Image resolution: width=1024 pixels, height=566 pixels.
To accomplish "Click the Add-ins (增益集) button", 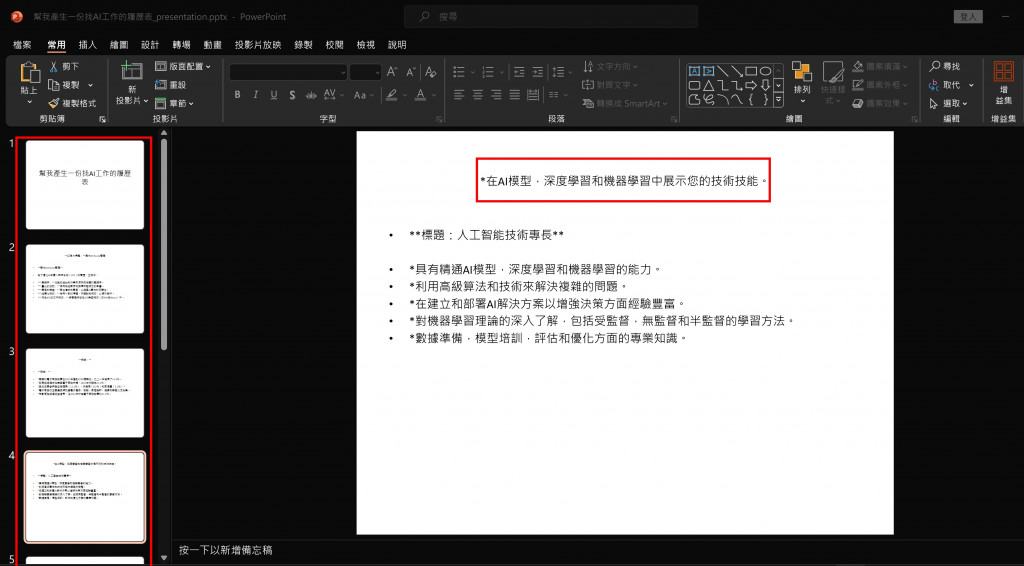I will click(x=1004, y=83).
